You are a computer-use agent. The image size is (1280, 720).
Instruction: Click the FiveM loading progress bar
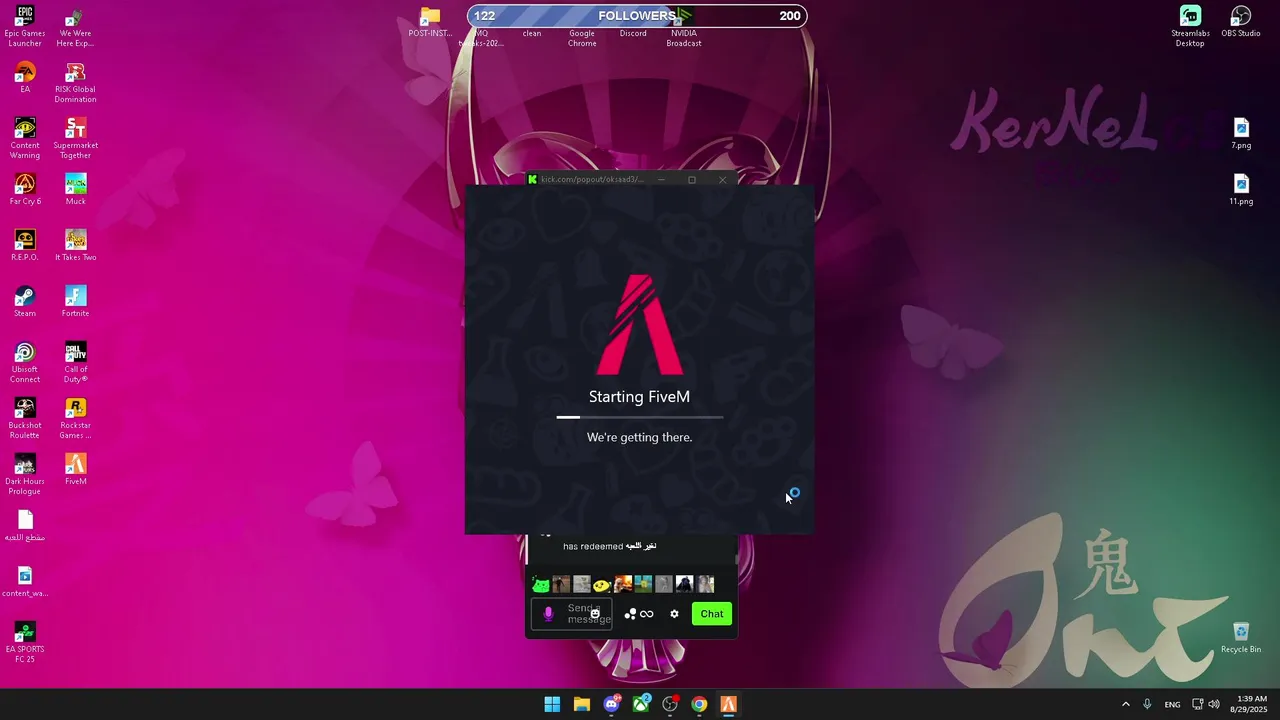[x=640, y=417]
